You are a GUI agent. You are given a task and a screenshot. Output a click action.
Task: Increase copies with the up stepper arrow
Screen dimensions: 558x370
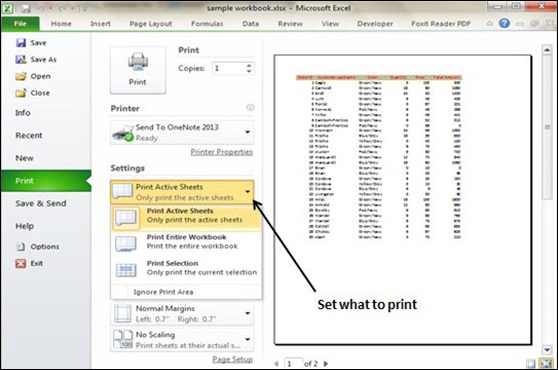(x=249, y=65)
